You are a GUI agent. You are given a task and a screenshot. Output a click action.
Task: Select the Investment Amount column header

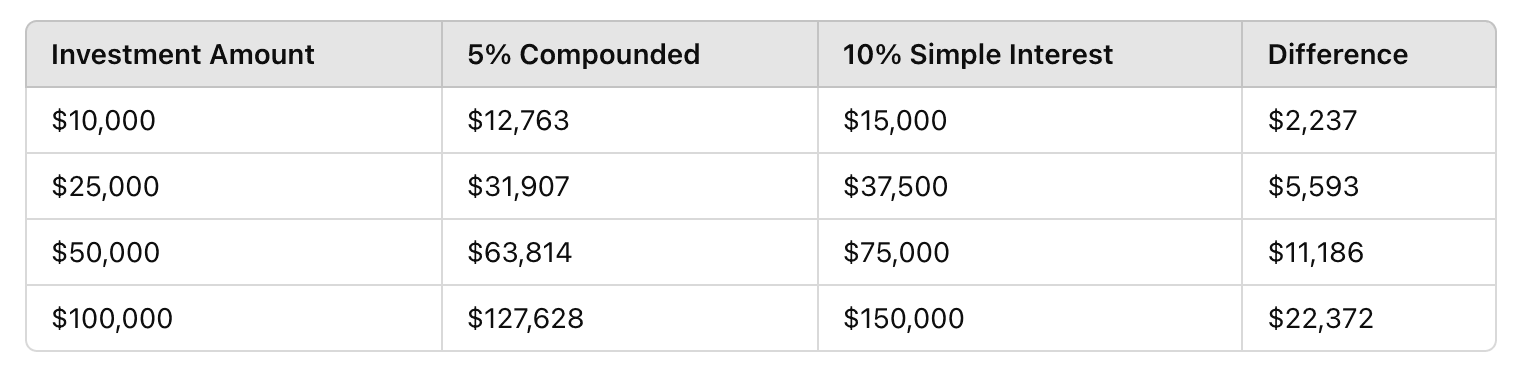[234, 54]
